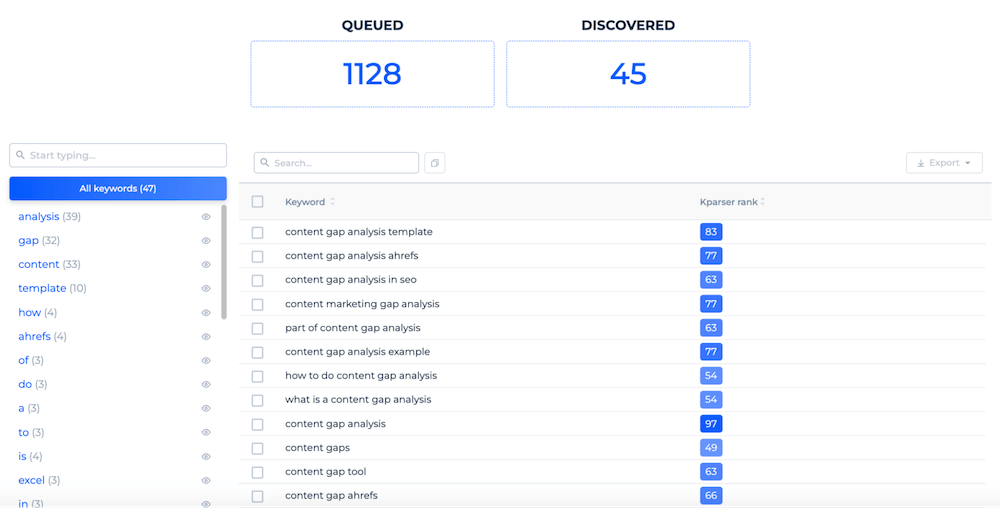
Task: Click the 'Start typing...' filter input
Action: tap(118, 156)
